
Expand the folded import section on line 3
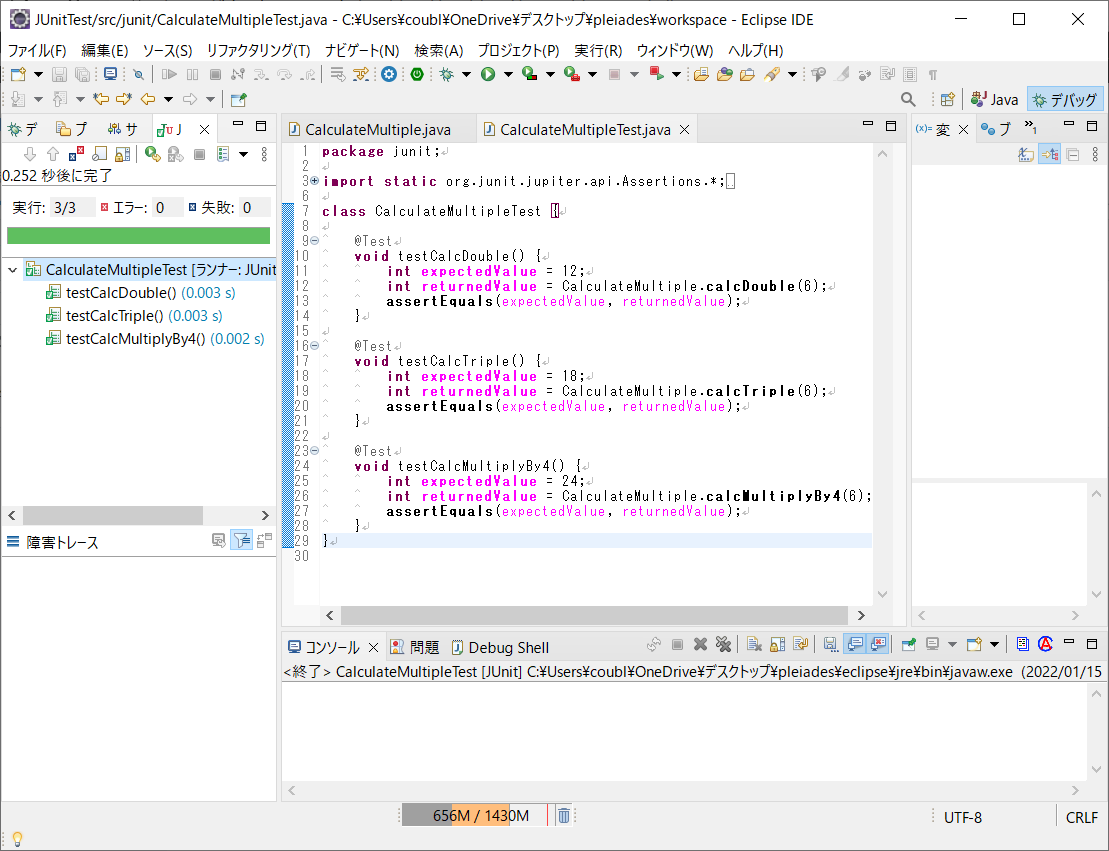[315, 181]
